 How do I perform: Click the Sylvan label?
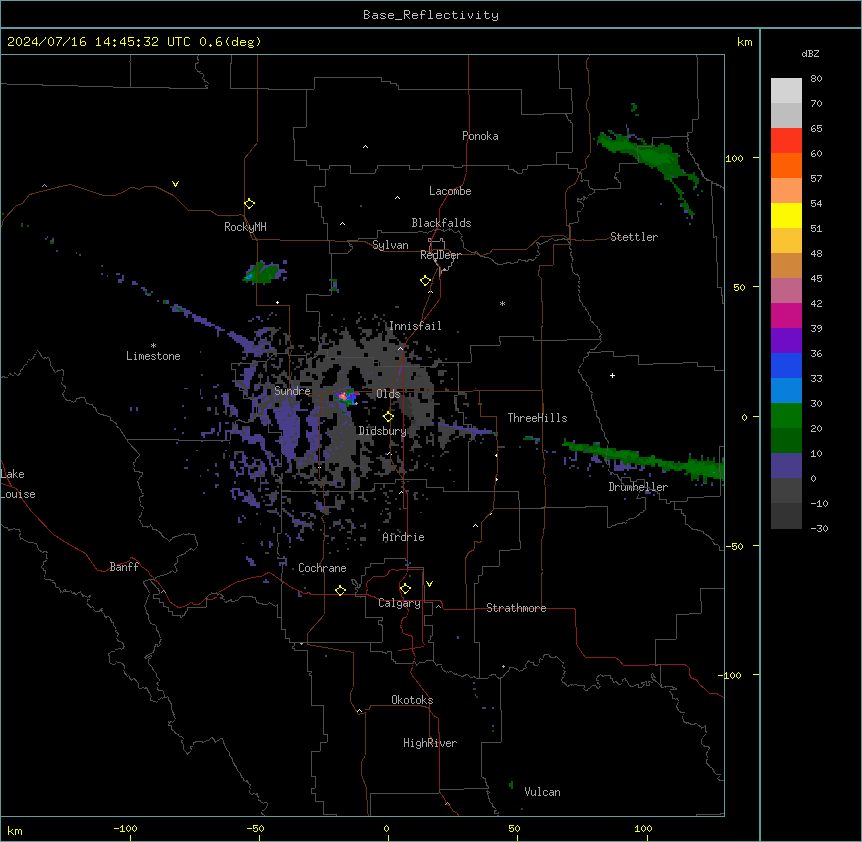click(390, 245)
